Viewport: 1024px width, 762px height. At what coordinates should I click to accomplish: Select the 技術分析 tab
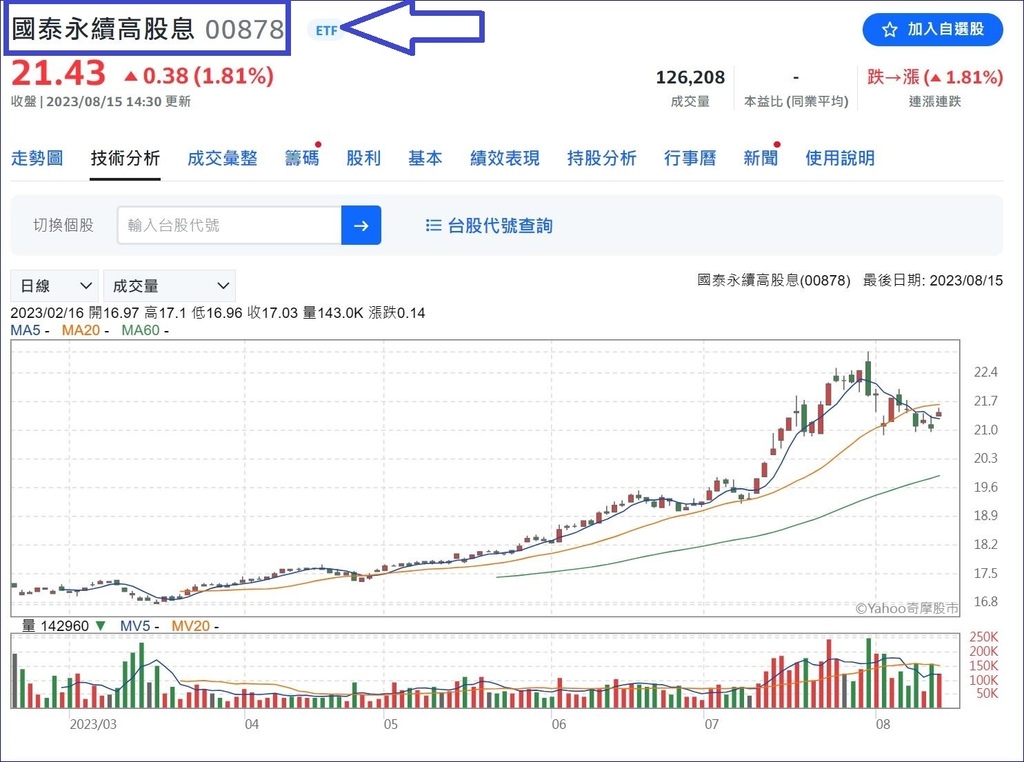tap(125, 158)
